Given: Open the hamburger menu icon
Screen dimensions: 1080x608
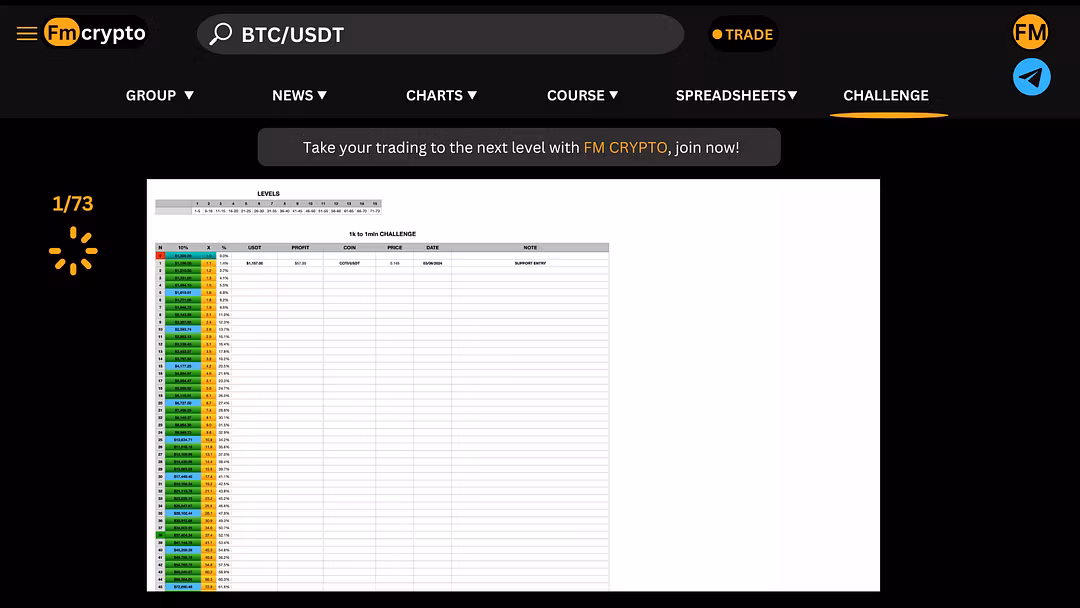Looking at the screenshot, I should (27, 34).
